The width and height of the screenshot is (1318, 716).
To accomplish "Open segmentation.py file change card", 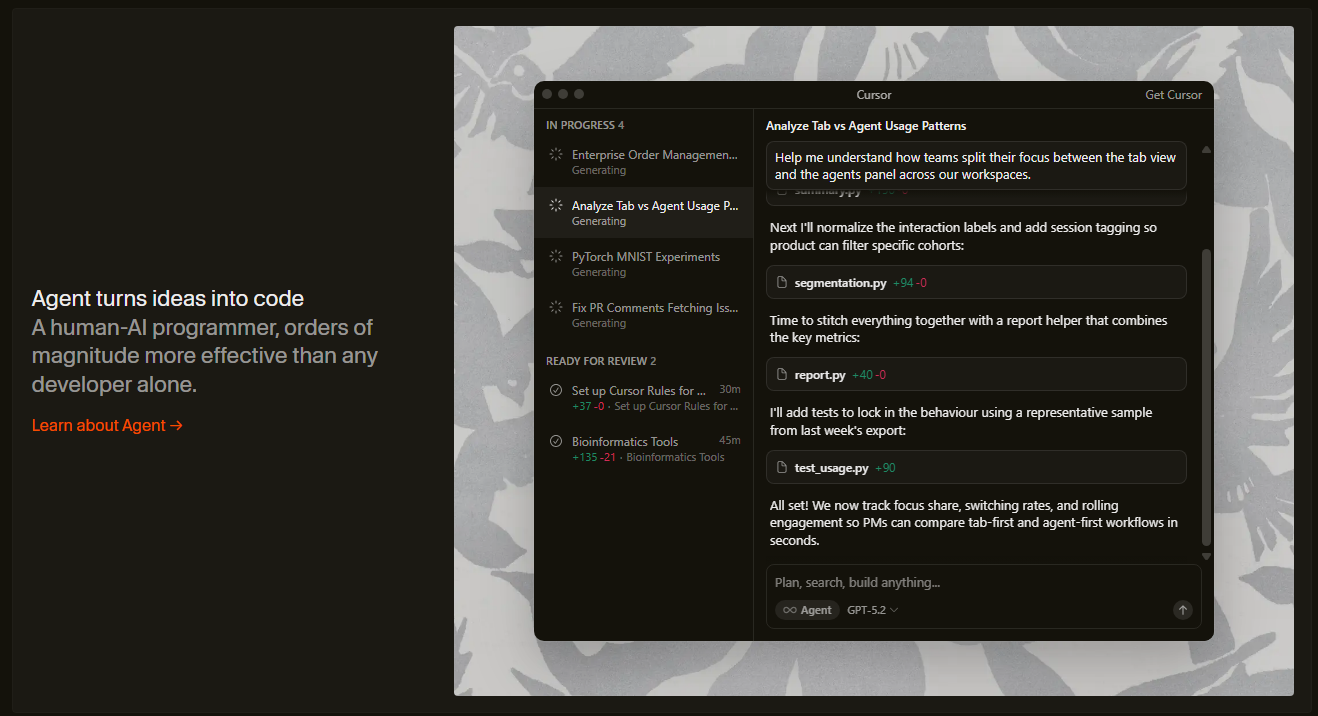I will point(976,282).
